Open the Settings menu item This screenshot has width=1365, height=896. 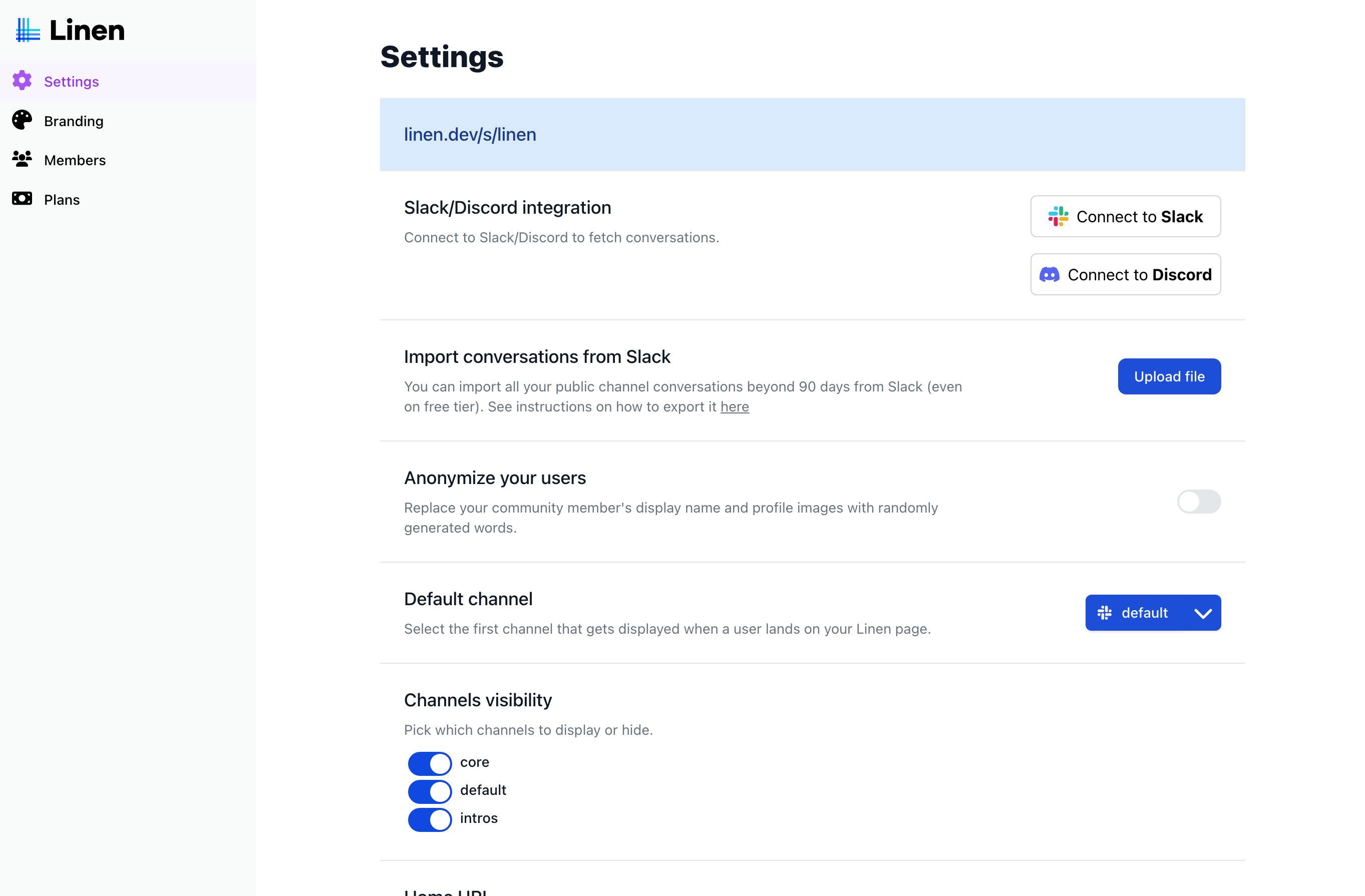128,82
